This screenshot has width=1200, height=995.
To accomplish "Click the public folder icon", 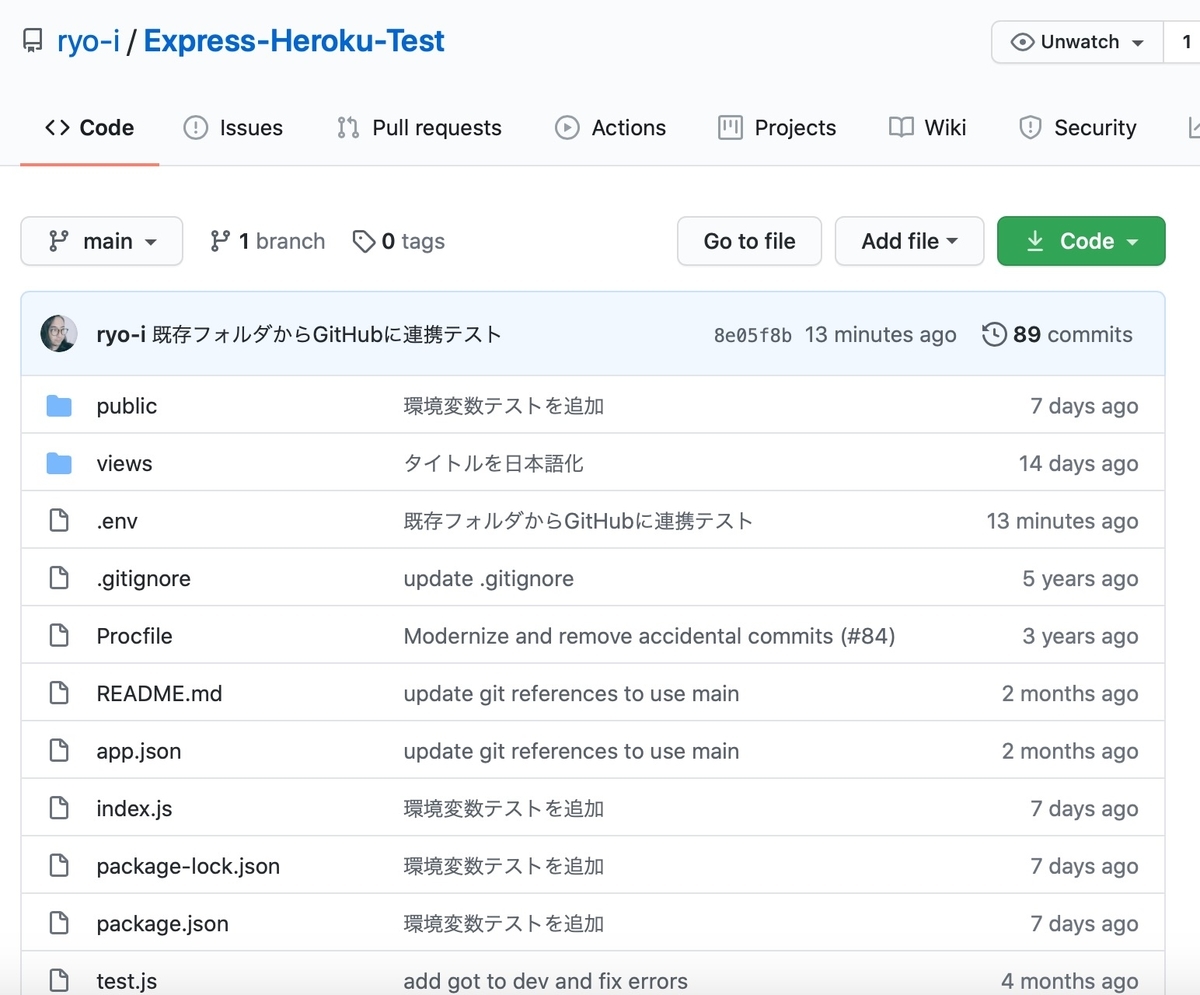I will coord(59,406).
